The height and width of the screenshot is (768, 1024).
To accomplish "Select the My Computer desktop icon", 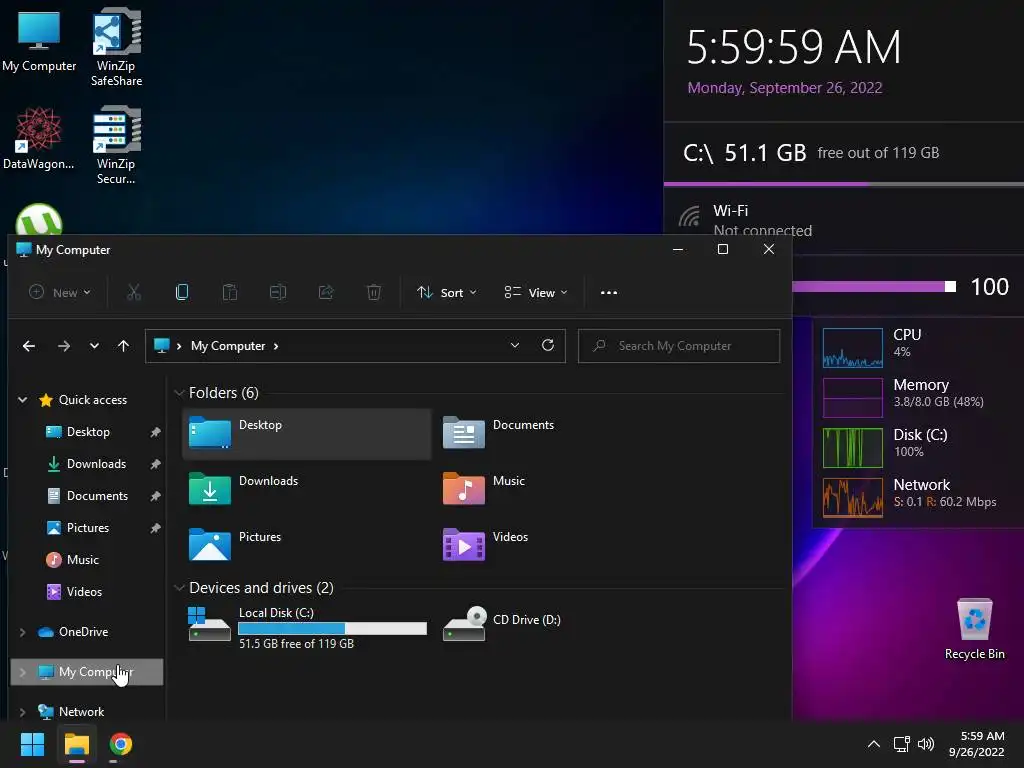I will [39, 41].
